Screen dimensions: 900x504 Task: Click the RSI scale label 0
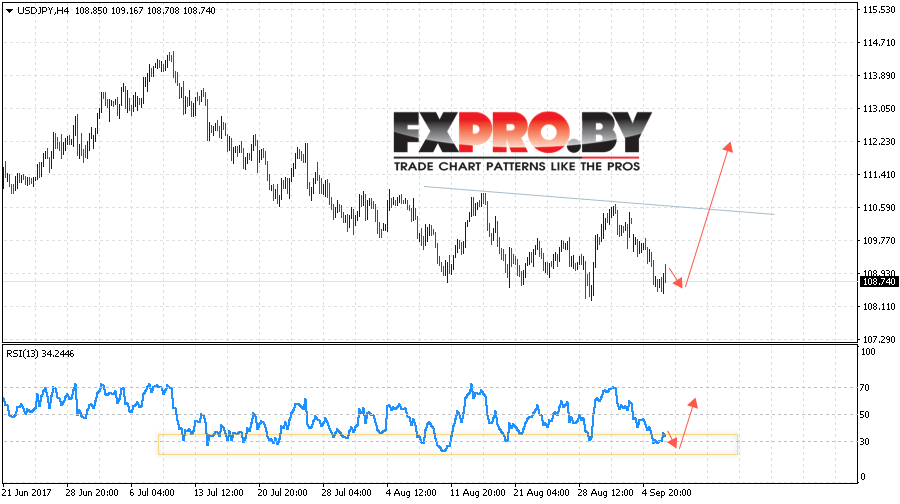click(x=864, y=477)
